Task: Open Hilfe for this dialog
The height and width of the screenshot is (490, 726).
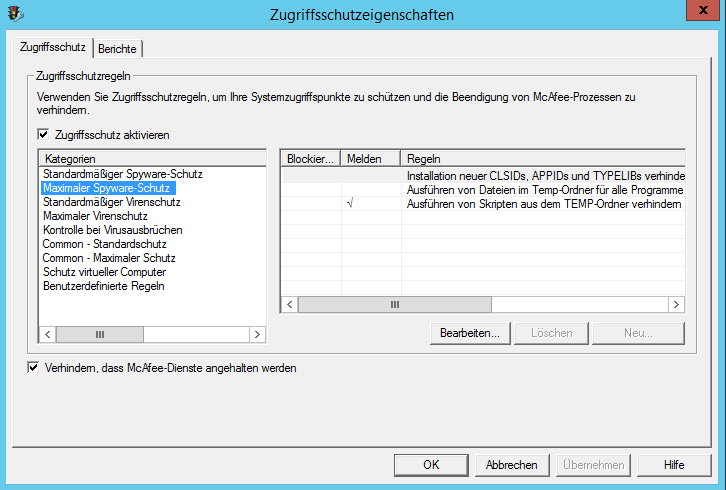Action: (x=674, y=464)
